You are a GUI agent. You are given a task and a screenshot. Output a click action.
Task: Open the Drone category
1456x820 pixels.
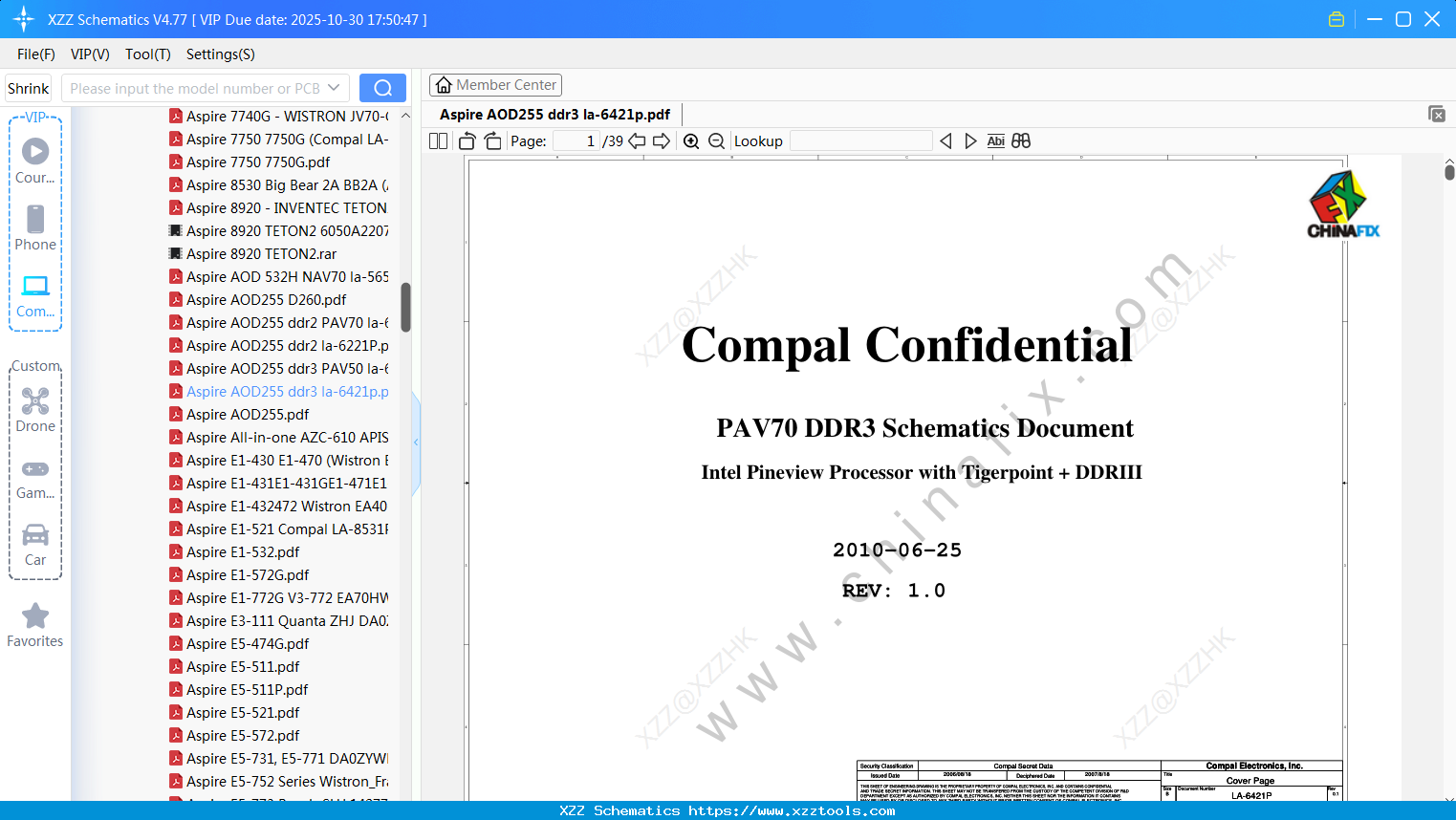pyautogui.click(x=35, y=410)
